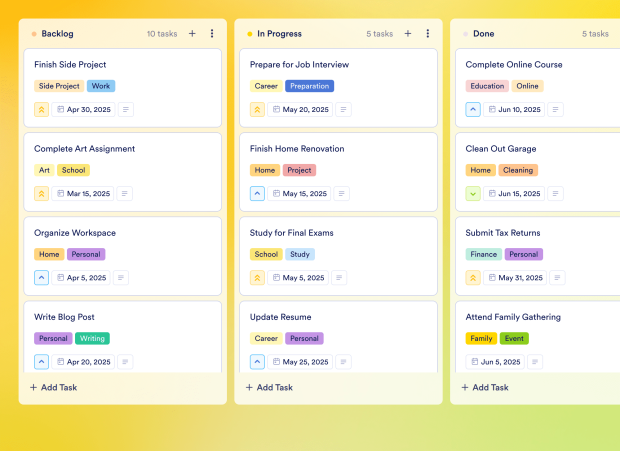
Task: Open Apr 20, 2025 due date picker
Action: pyautogui.click(x=83, y=362)
